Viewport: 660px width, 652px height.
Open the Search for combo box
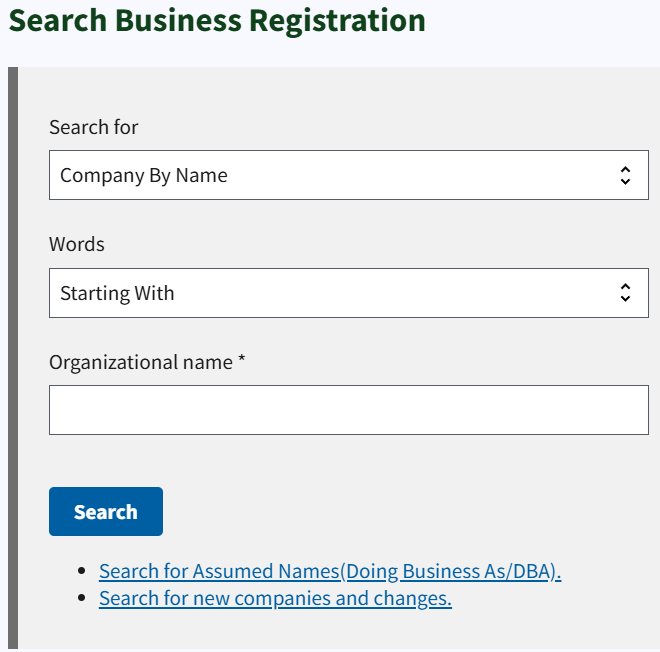tap(349, 175)
